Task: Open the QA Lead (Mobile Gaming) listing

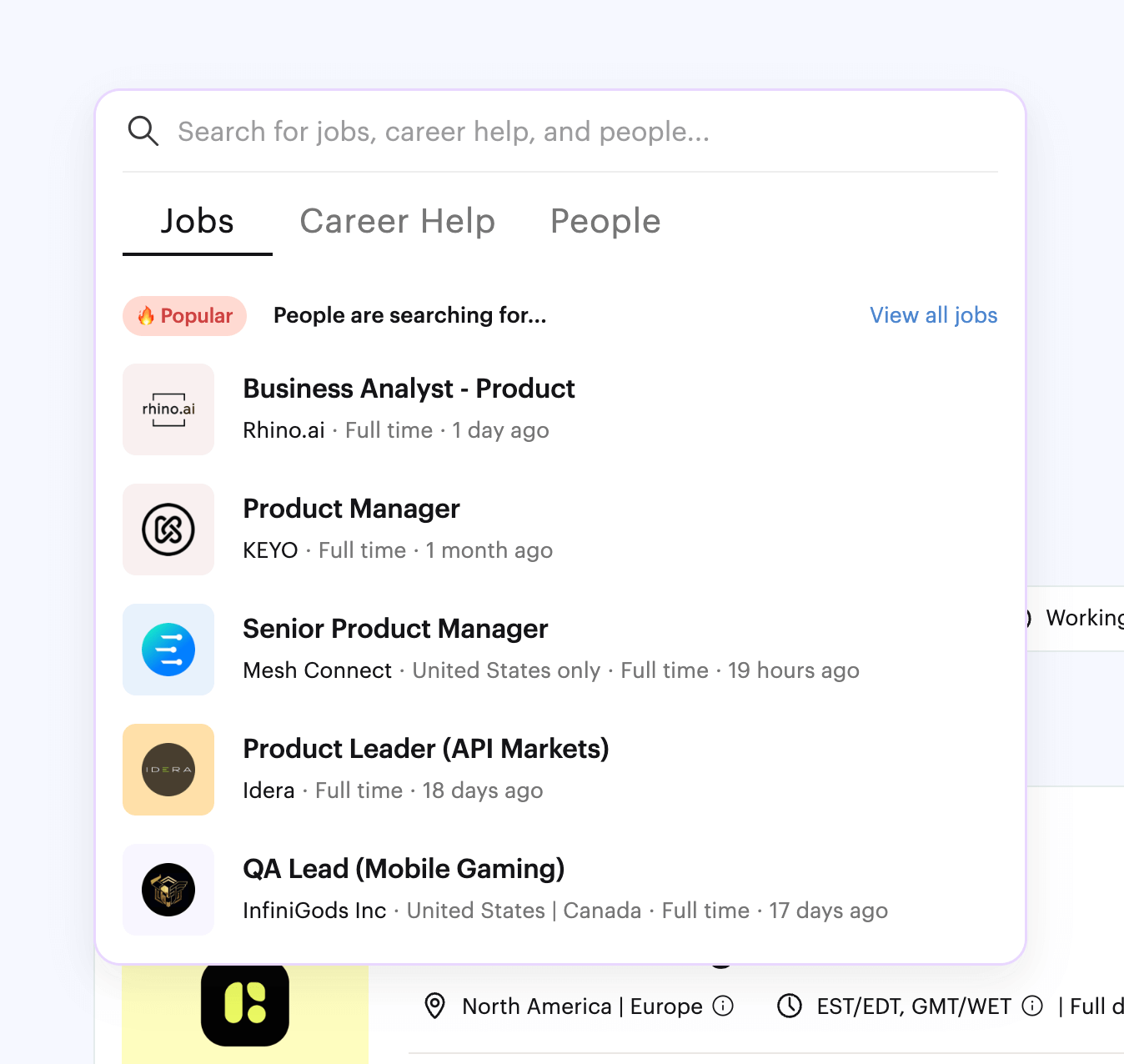Action: pyautogui.click(x=404, y=870)
